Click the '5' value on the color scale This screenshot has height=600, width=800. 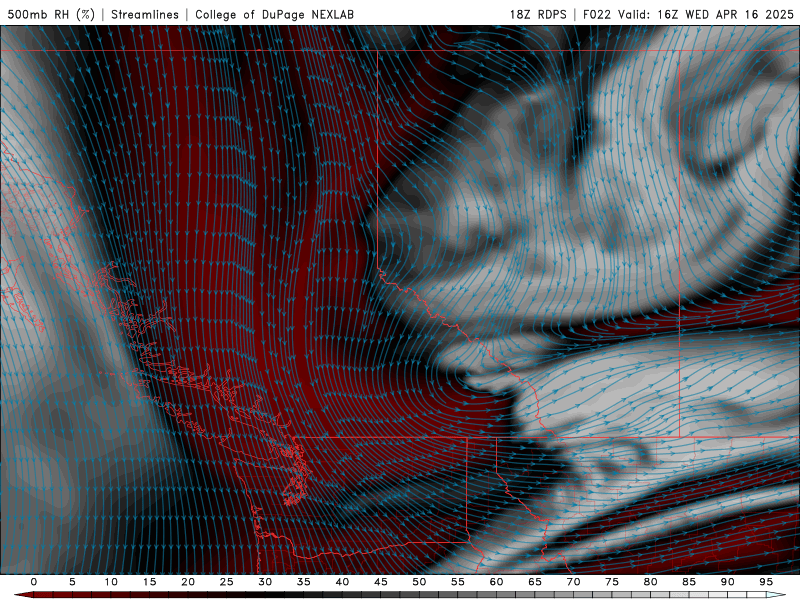coord(72,582)
